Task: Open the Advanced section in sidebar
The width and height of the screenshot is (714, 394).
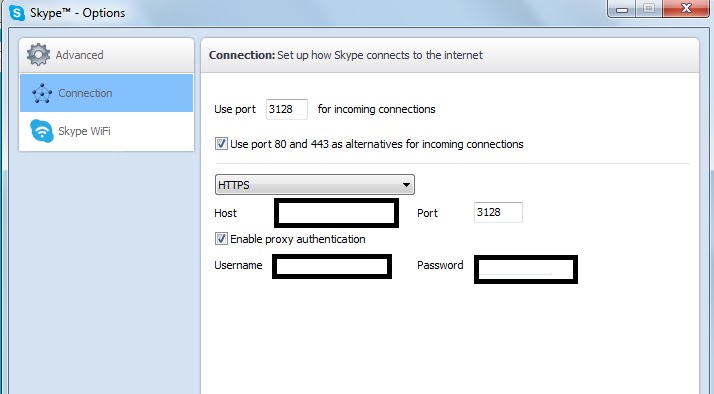Action: (x=107, y=55)
